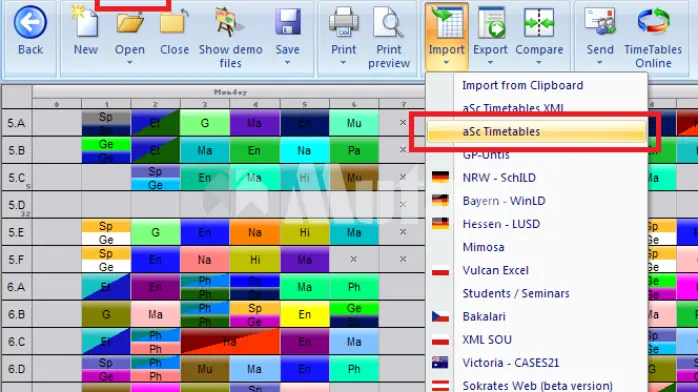Click the Import toolbar icon
698x392 pixels.
point(446,22)
